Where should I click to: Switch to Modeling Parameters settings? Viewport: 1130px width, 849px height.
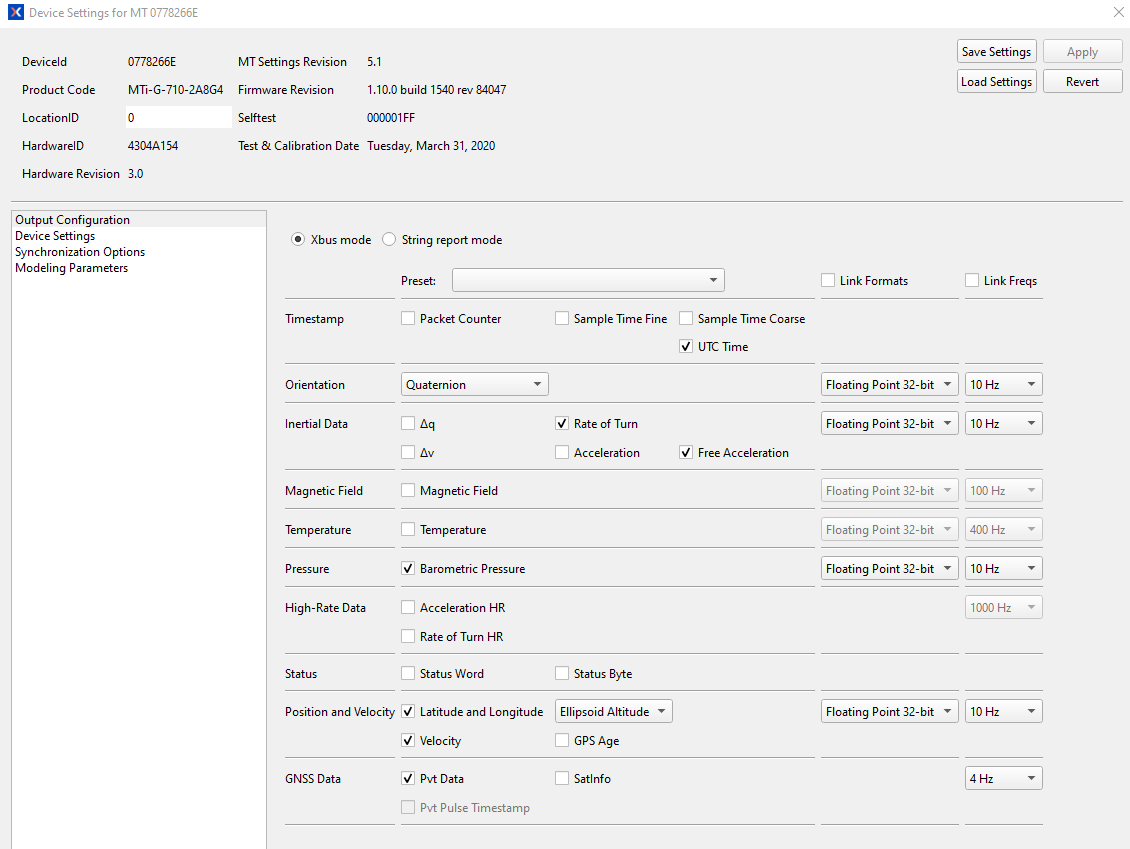click(71, 267)
